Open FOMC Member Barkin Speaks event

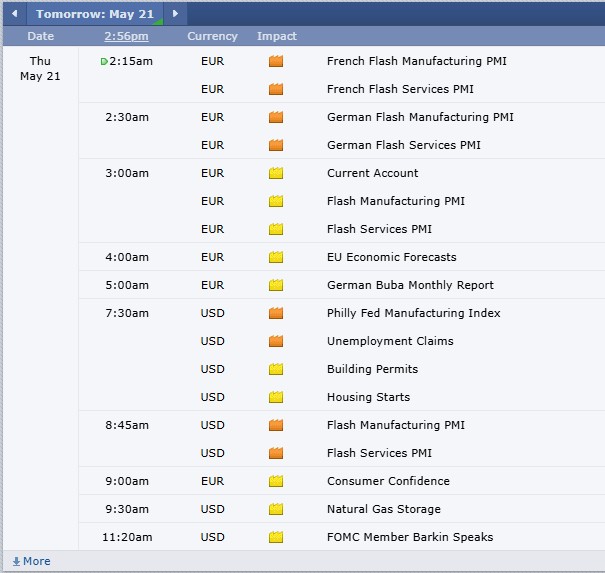coord(410,537)
